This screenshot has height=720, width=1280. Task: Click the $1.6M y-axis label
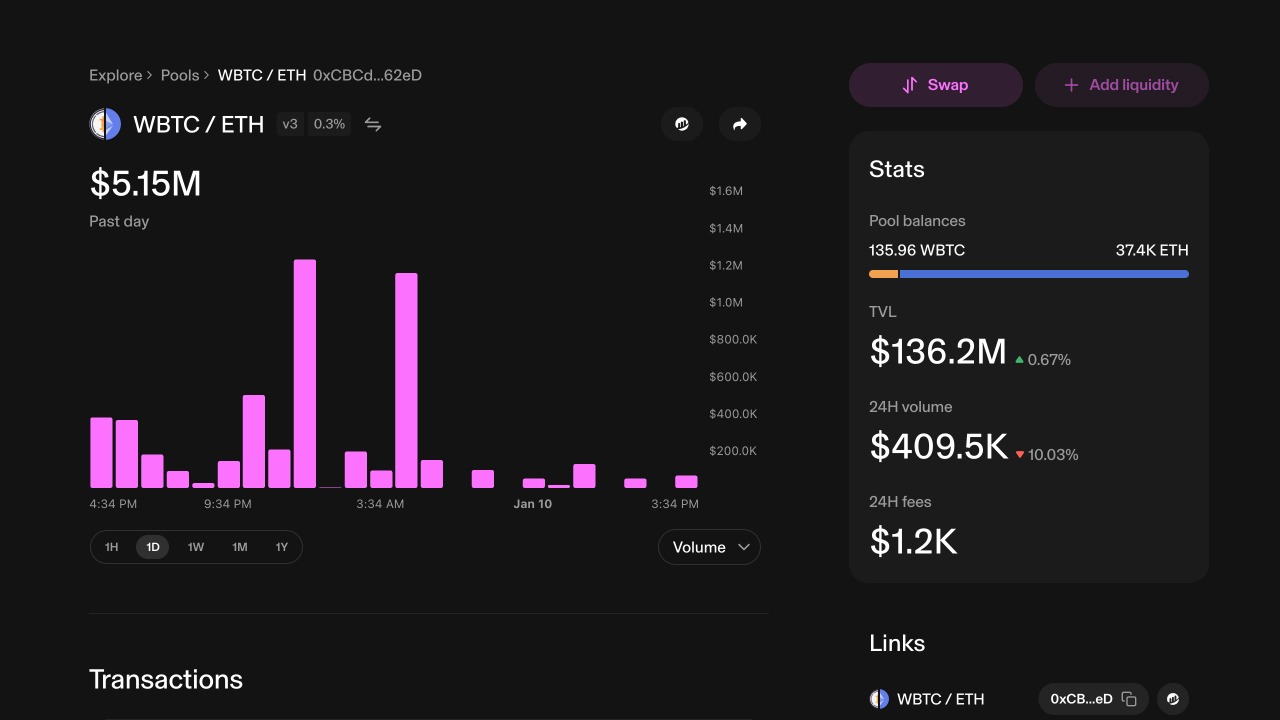pyautogui.click(x=726, y=191)
